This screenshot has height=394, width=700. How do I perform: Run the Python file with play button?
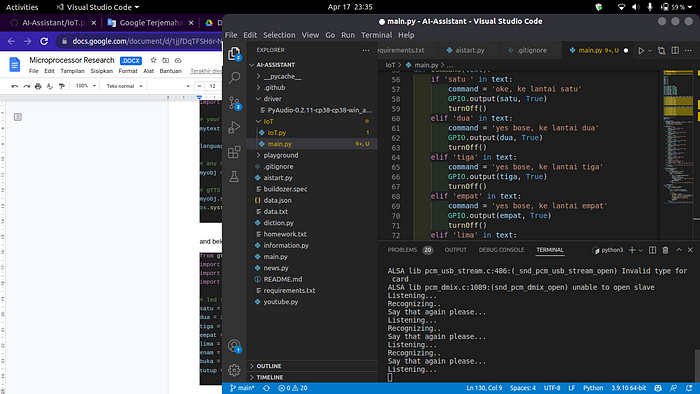641,50
